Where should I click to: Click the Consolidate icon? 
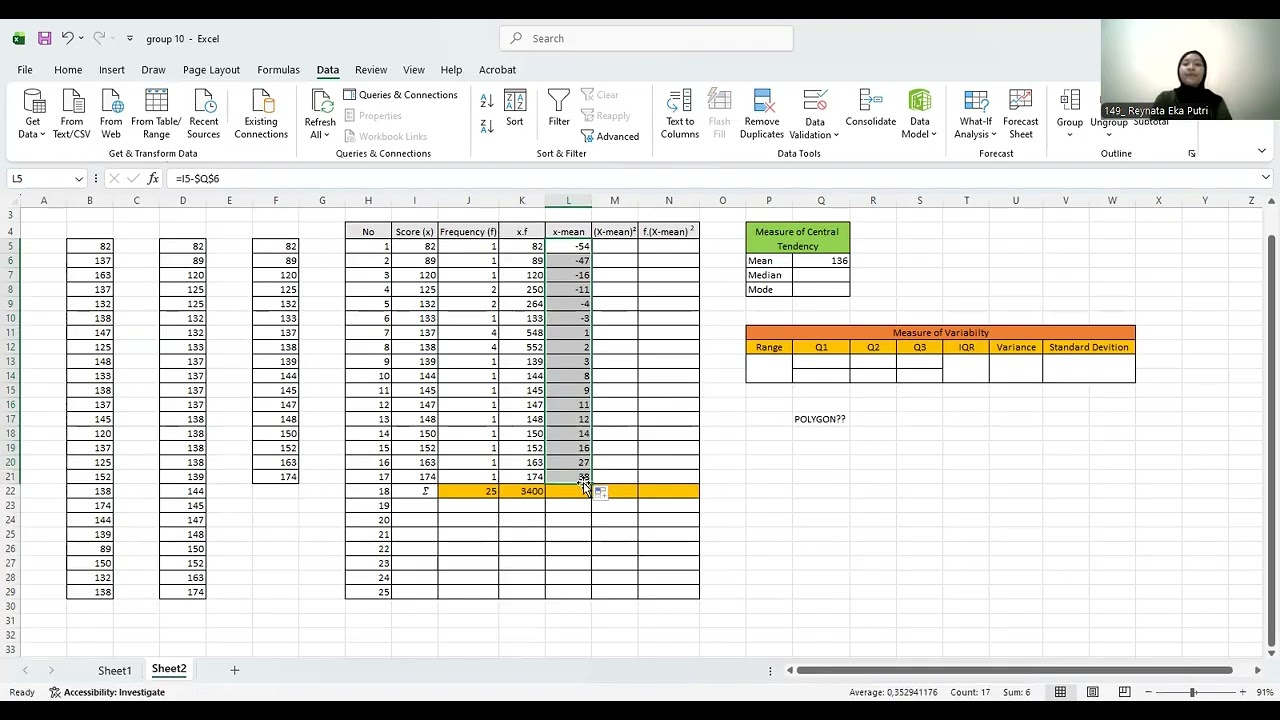click(x=870, y=108)
